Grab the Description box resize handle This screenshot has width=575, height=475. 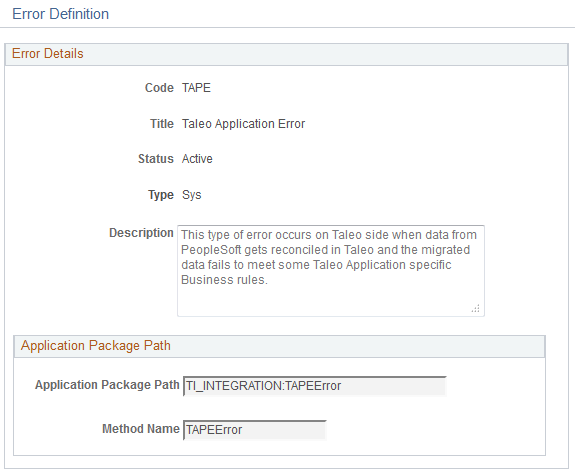coord(476,309)
